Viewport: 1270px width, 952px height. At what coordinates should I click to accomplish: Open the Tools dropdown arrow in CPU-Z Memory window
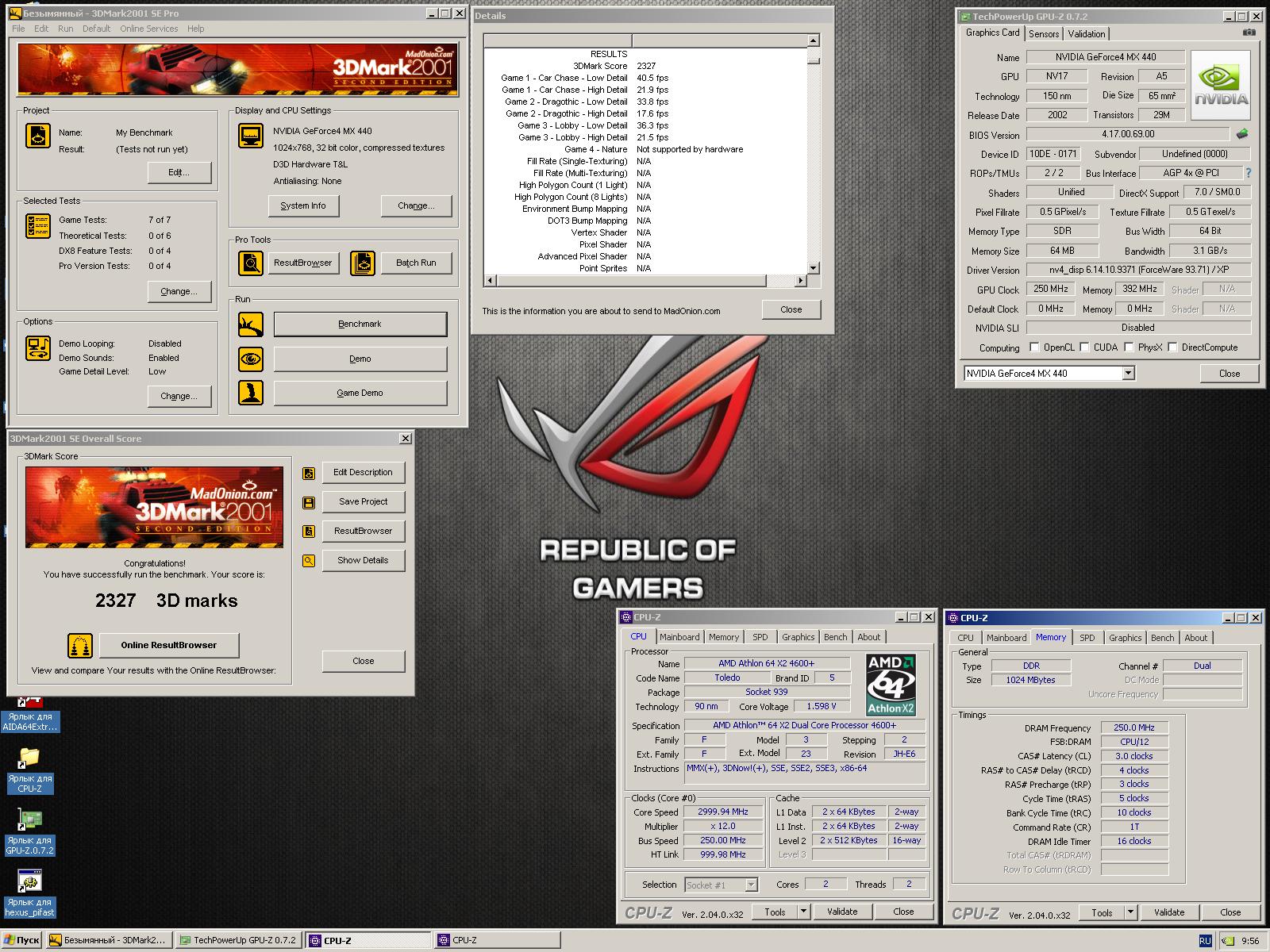pos(1130,912)
